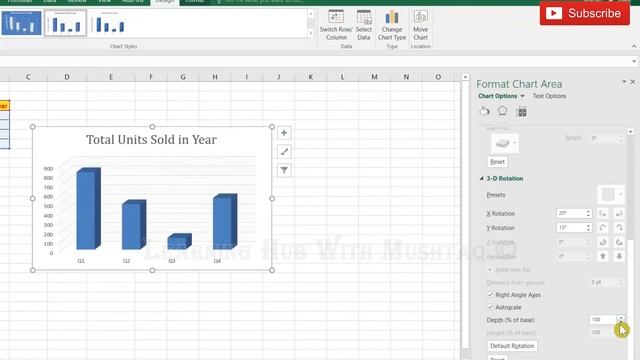Select the Fill & Line paint bucket icon

coord(484,111)
